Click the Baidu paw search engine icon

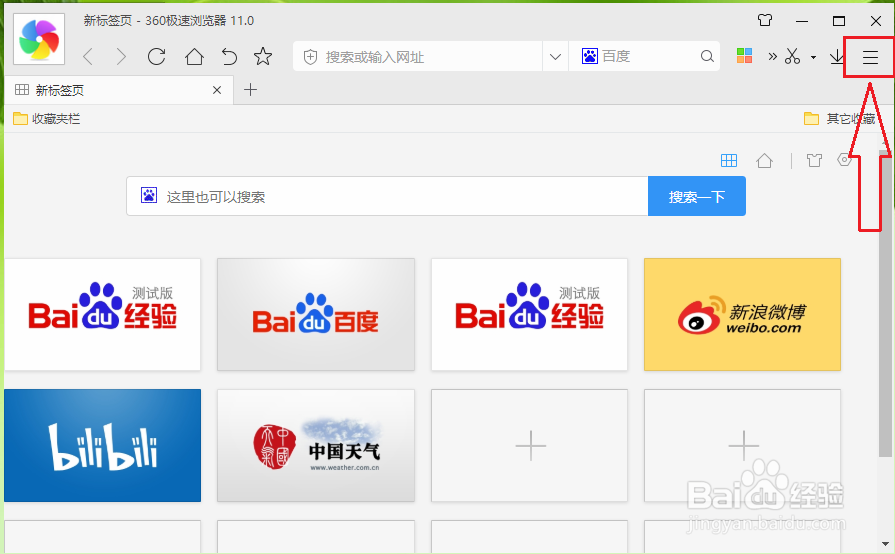pyautogui.click(x=590, y=56)
